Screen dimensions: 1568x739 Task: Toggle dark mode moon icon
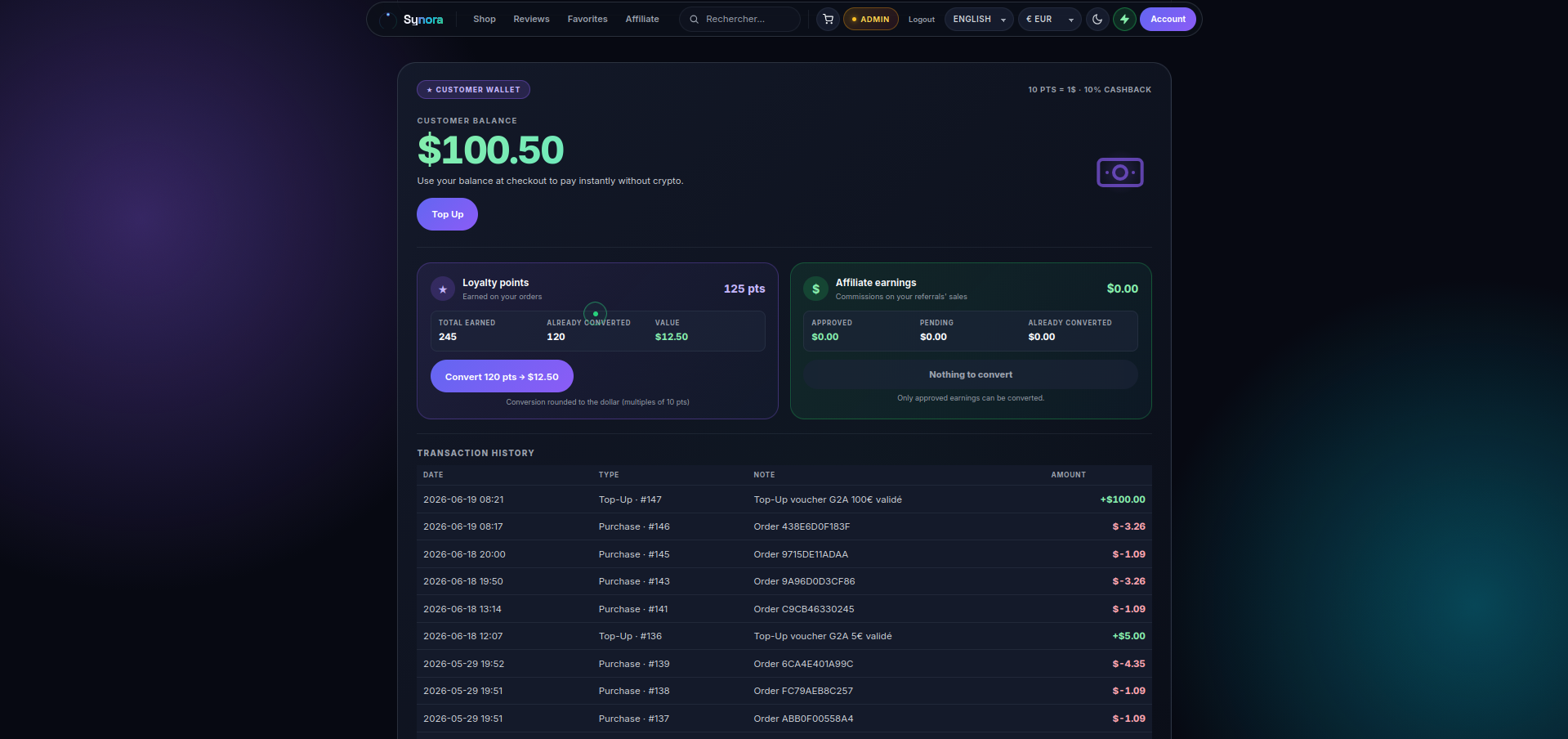click(x=1097, y=19)
